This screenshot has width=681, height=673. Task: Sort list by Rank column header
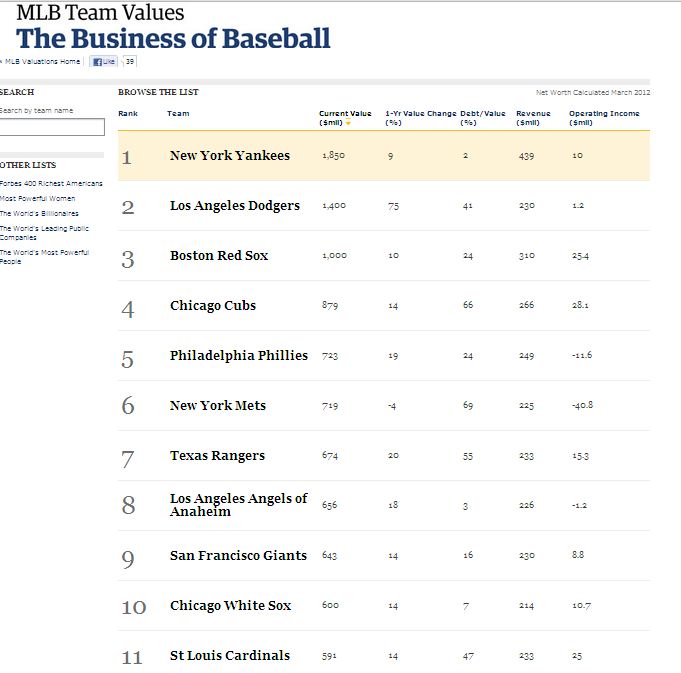(128, 114)
